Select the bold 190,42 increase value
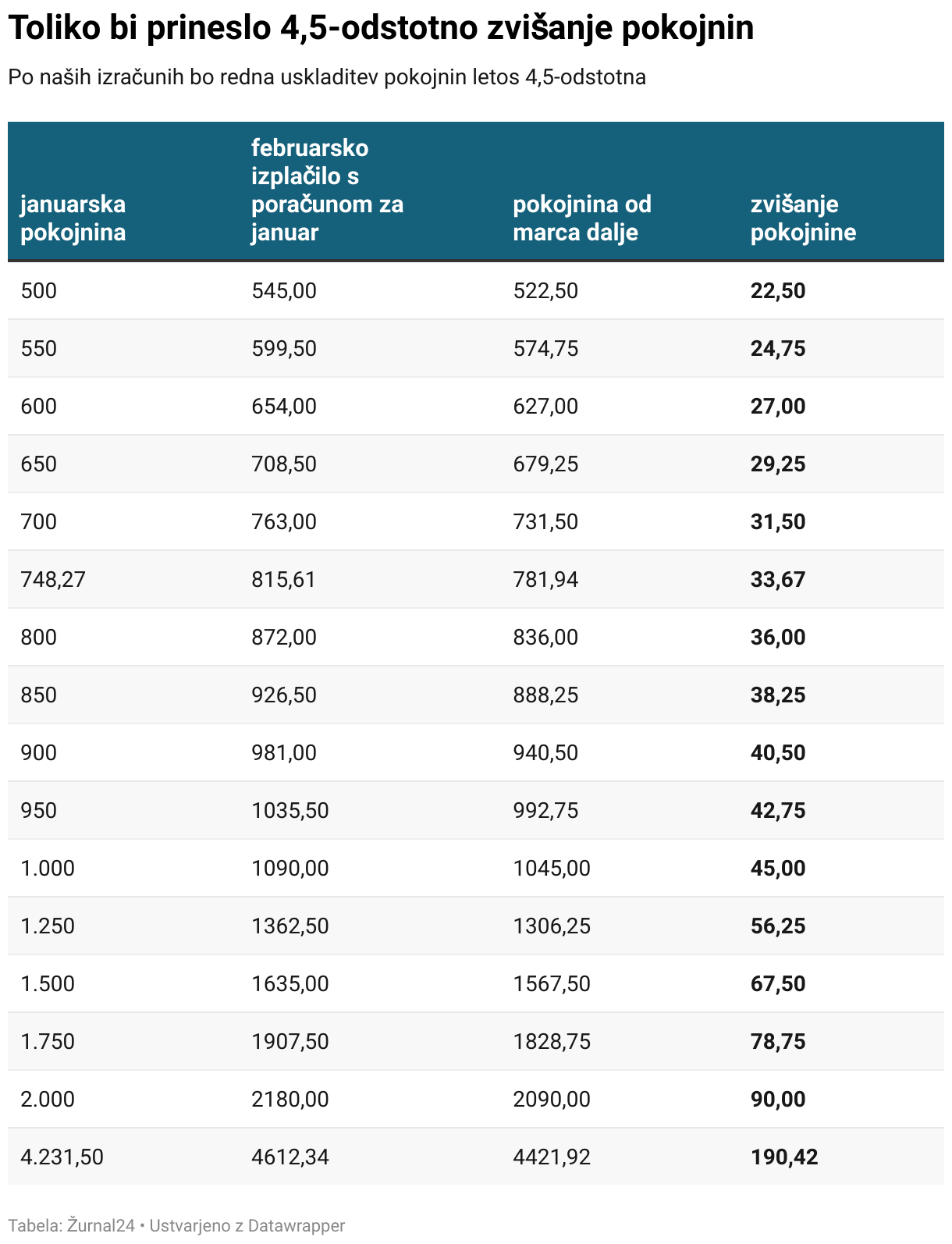The width and height of the screenshot is (952, 1244). [784, 1157]
